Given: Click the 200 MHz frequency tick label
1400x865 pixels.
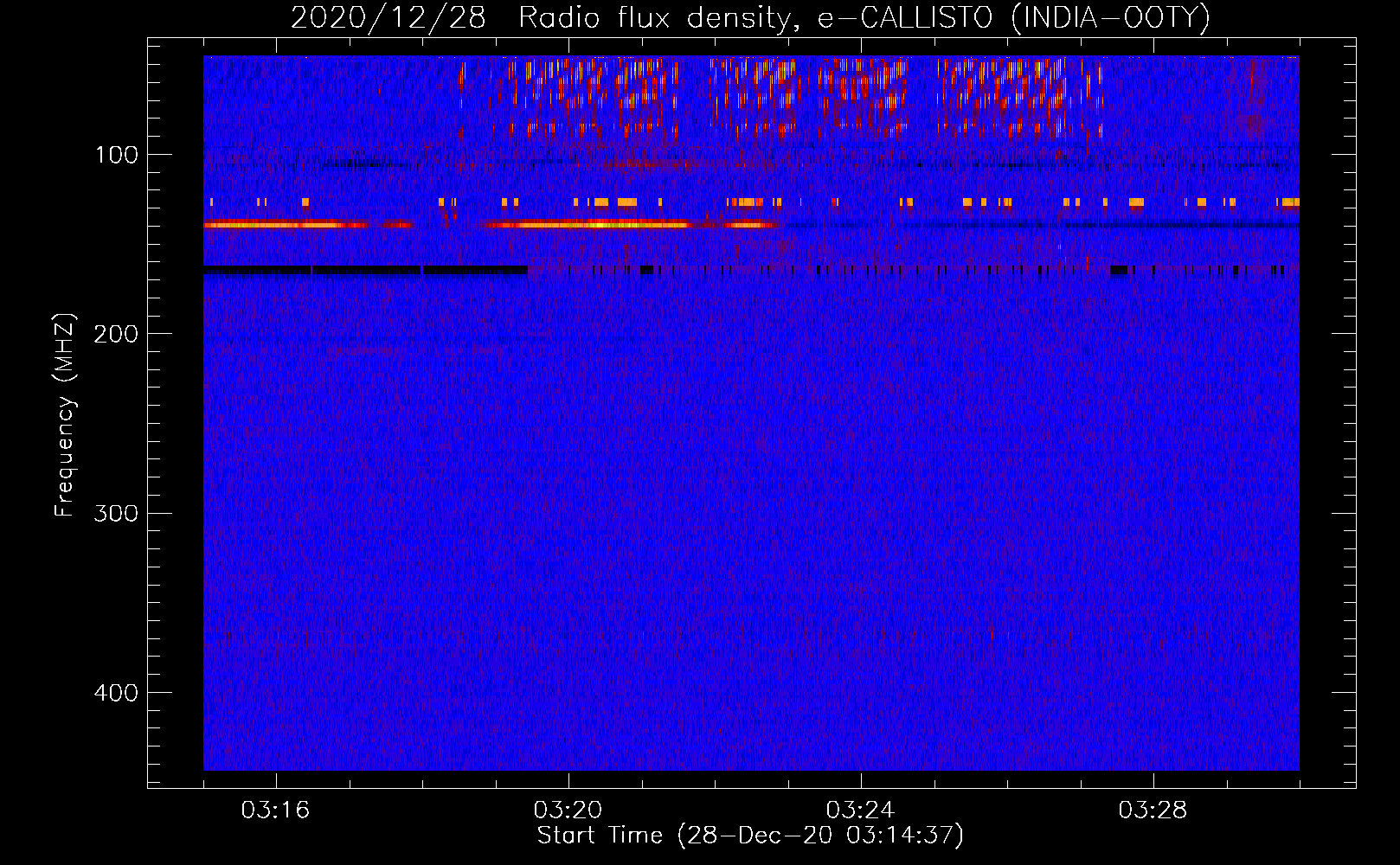Looking at the screenshot, I should pyautogui.click(x=117, y=334).
